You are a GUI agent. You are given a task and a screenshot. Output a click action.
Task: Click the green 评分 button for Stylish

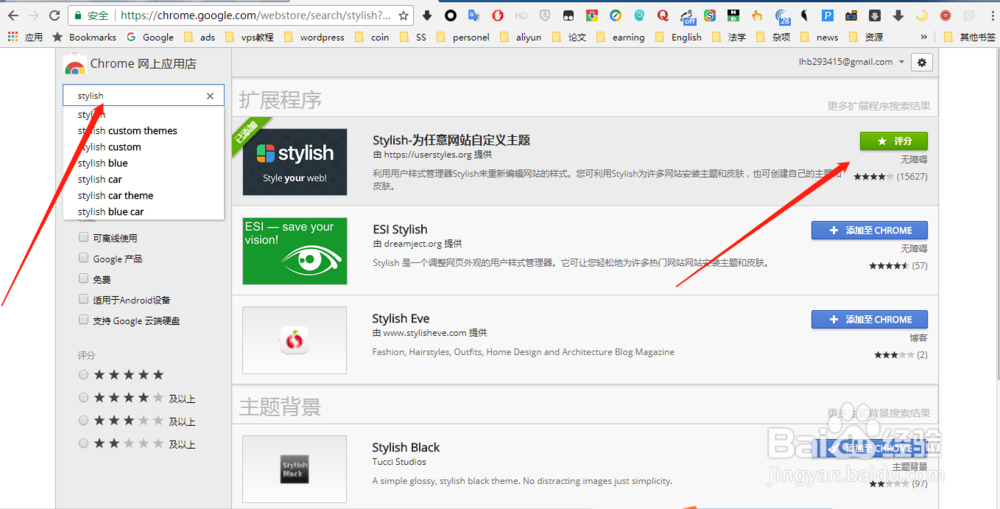pyautogui.click(x=893, y=141)
